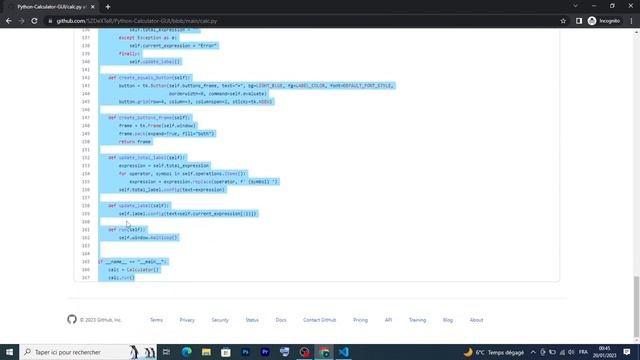Open a new browser tab

point(108,7)
